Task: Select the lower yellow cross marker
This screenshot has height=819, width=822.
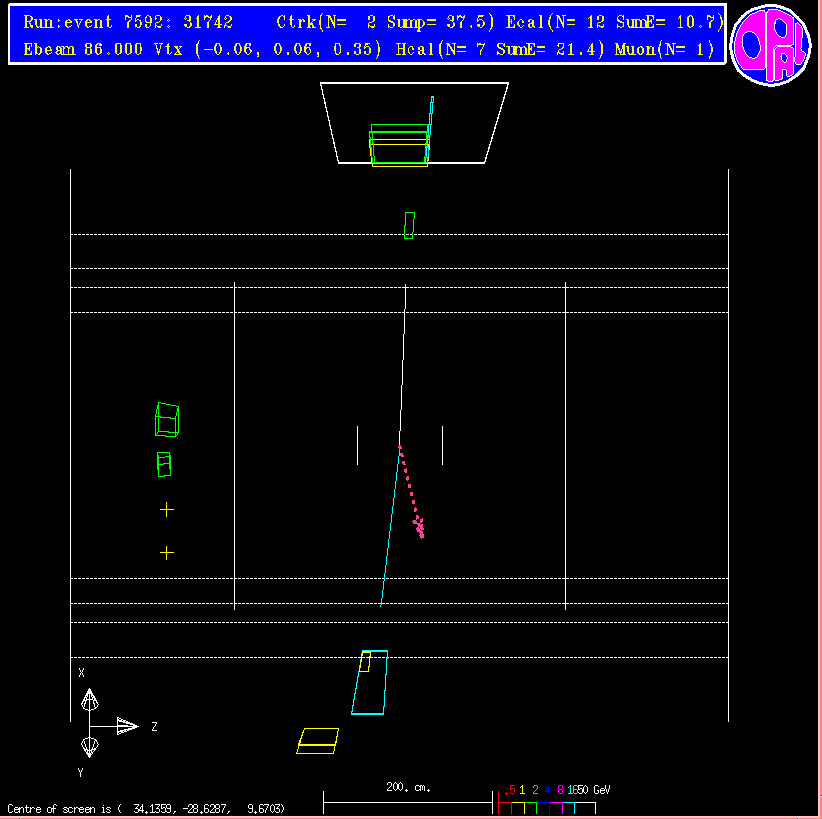Action: (167, 552)
